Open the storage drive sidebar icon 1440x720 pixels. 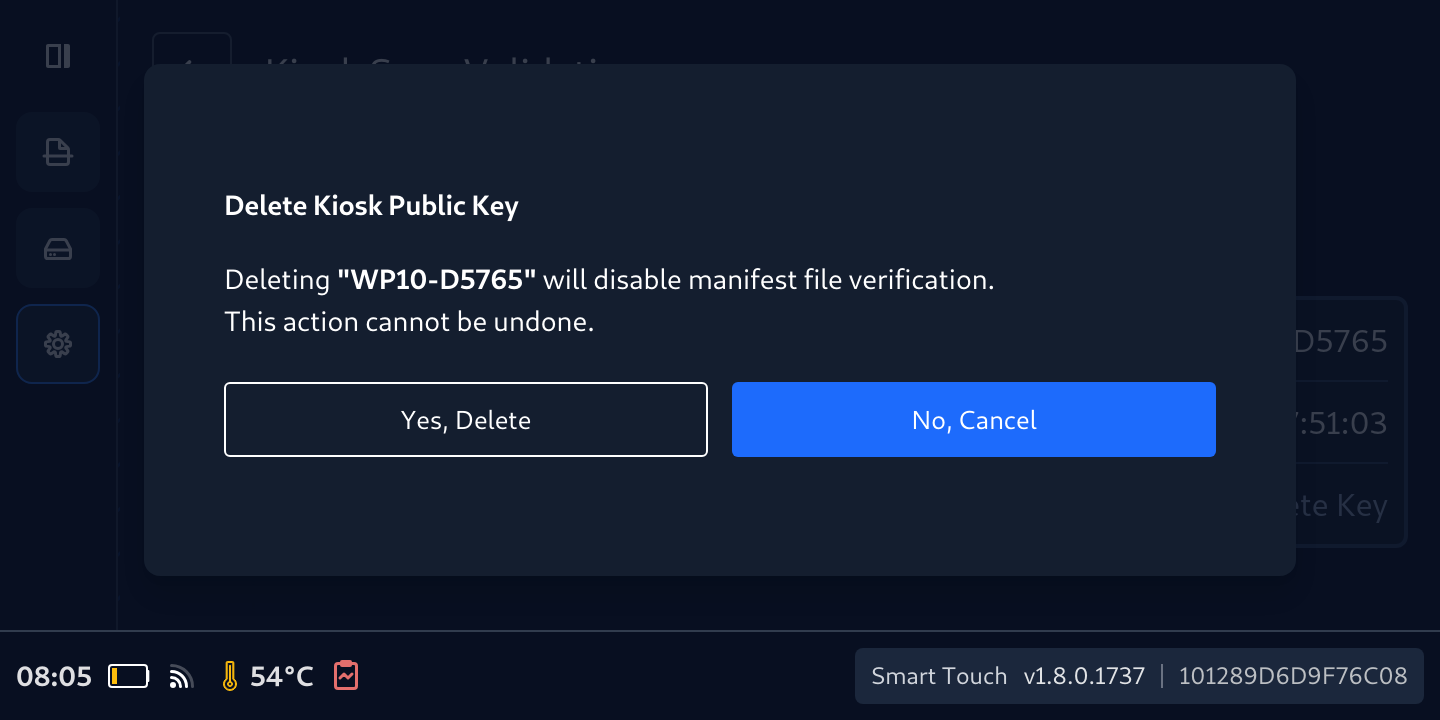[58, 249]
